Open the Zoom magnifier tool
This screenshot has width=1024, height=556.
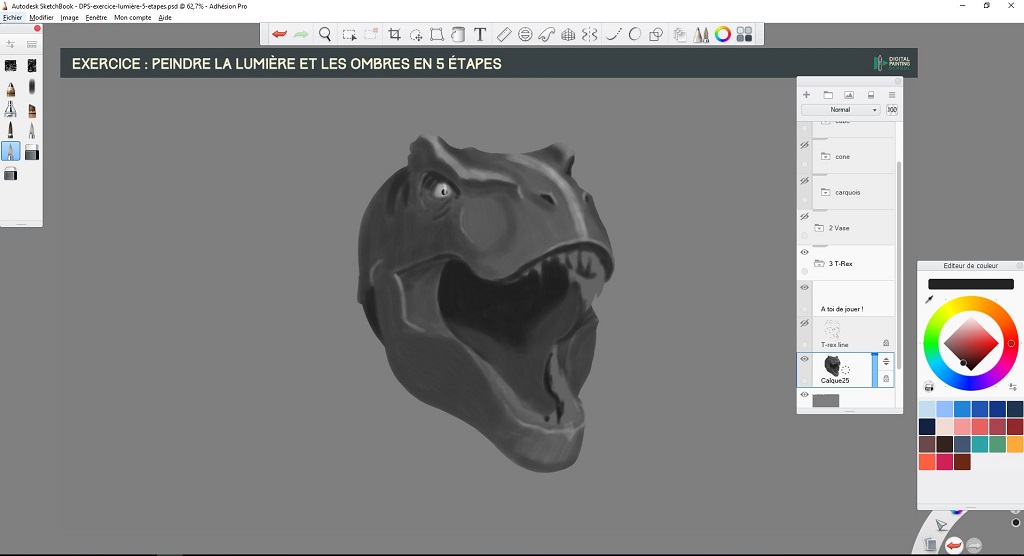pos(325,35)
